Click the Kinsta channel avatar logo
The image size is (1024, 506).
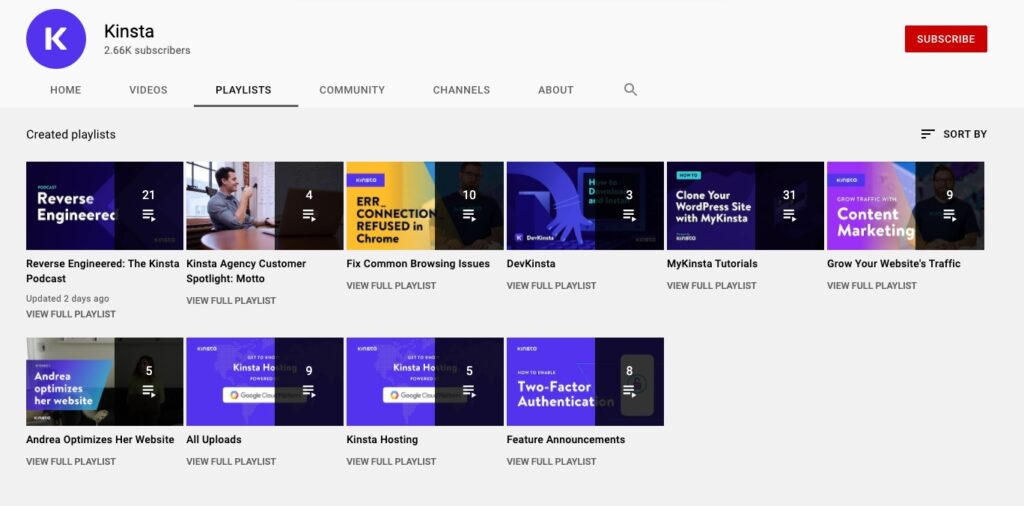pos(56,39)
